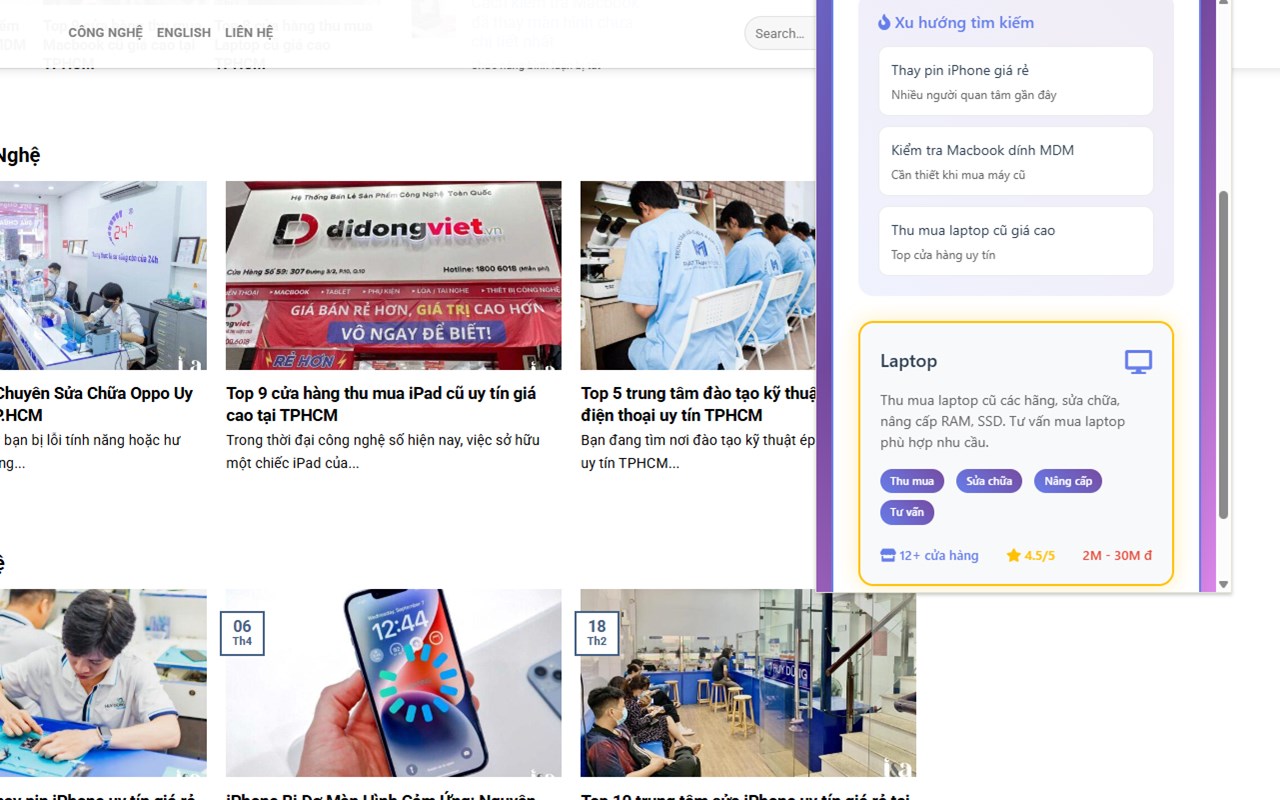
Task: Click the star rating icon showing 4.5/5
Action: pos(1013,555)
